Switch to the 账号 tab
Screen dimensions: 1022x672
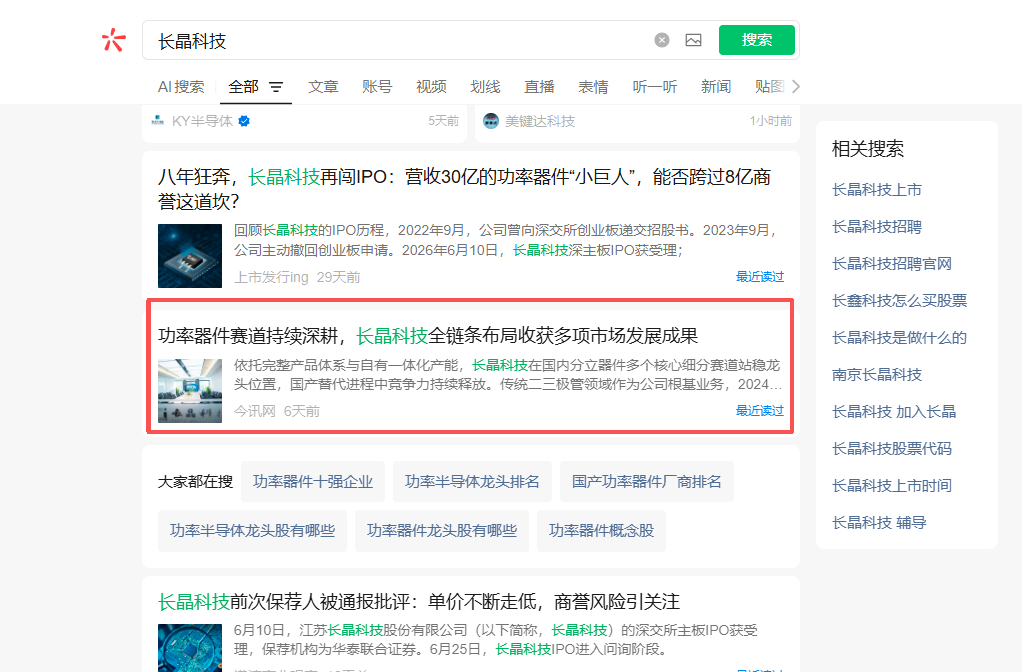[377, 87]
